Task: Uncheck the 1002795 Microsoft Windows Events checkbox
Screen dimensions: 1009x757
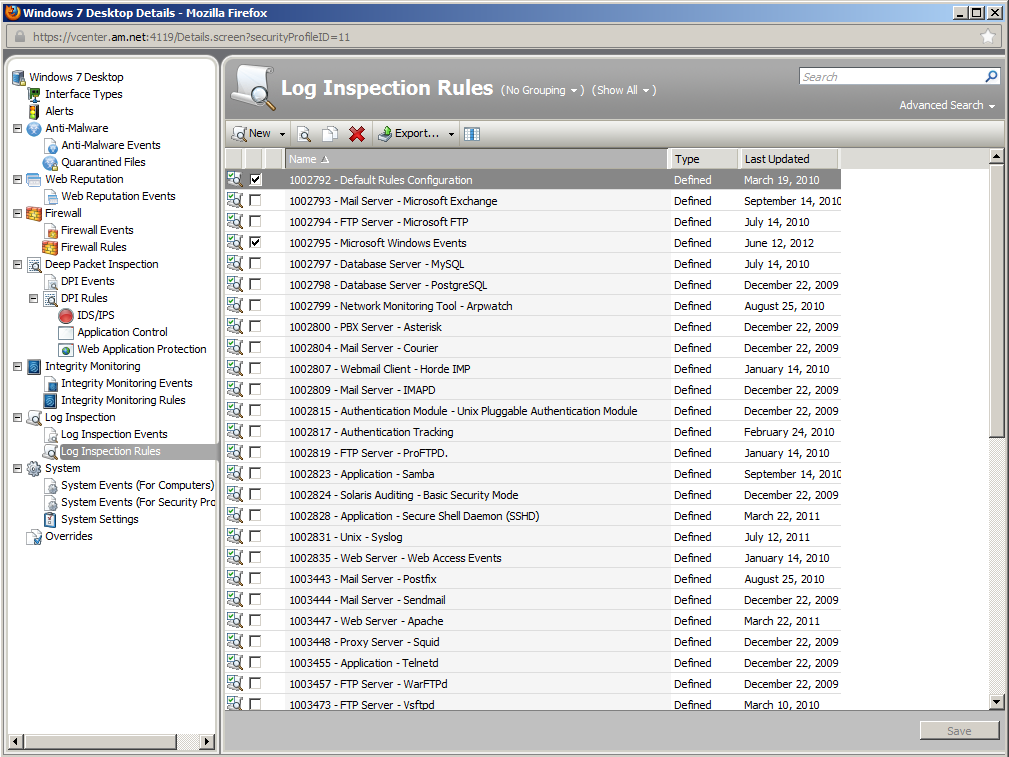Action: [255, 243]
